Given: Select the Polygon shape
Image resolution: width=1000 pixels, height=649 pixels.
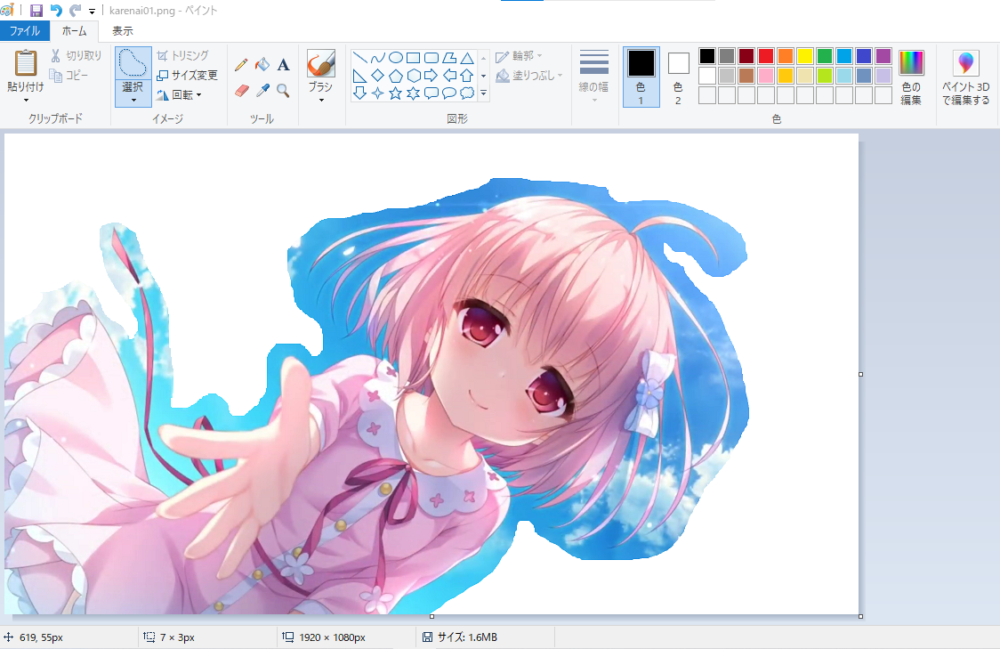Looking at the screenshot, I should pos(449,58).
